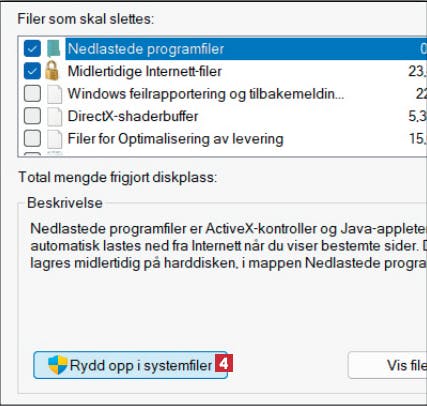Check Filer for Optimalisering av levering
427x406 pixels.
[32, 139]
